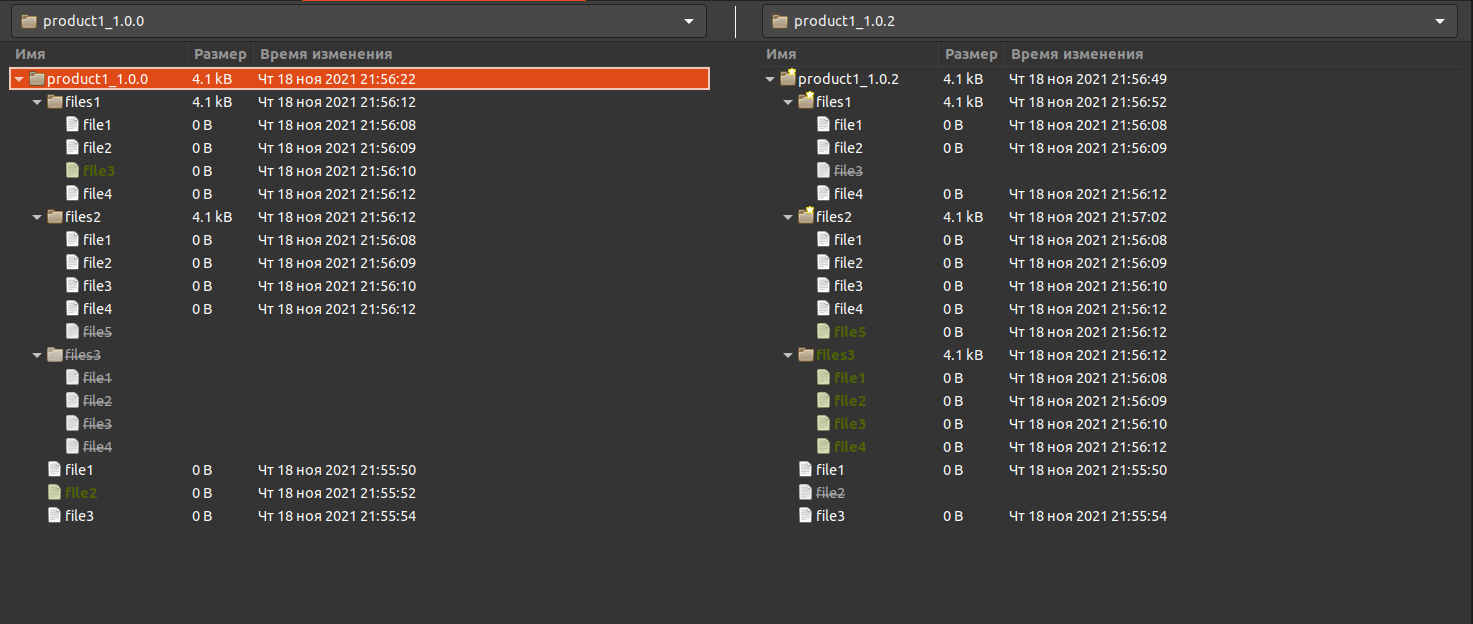Sort right pane by Время изменения column

pyautogui.click(x=1232, y=54)
